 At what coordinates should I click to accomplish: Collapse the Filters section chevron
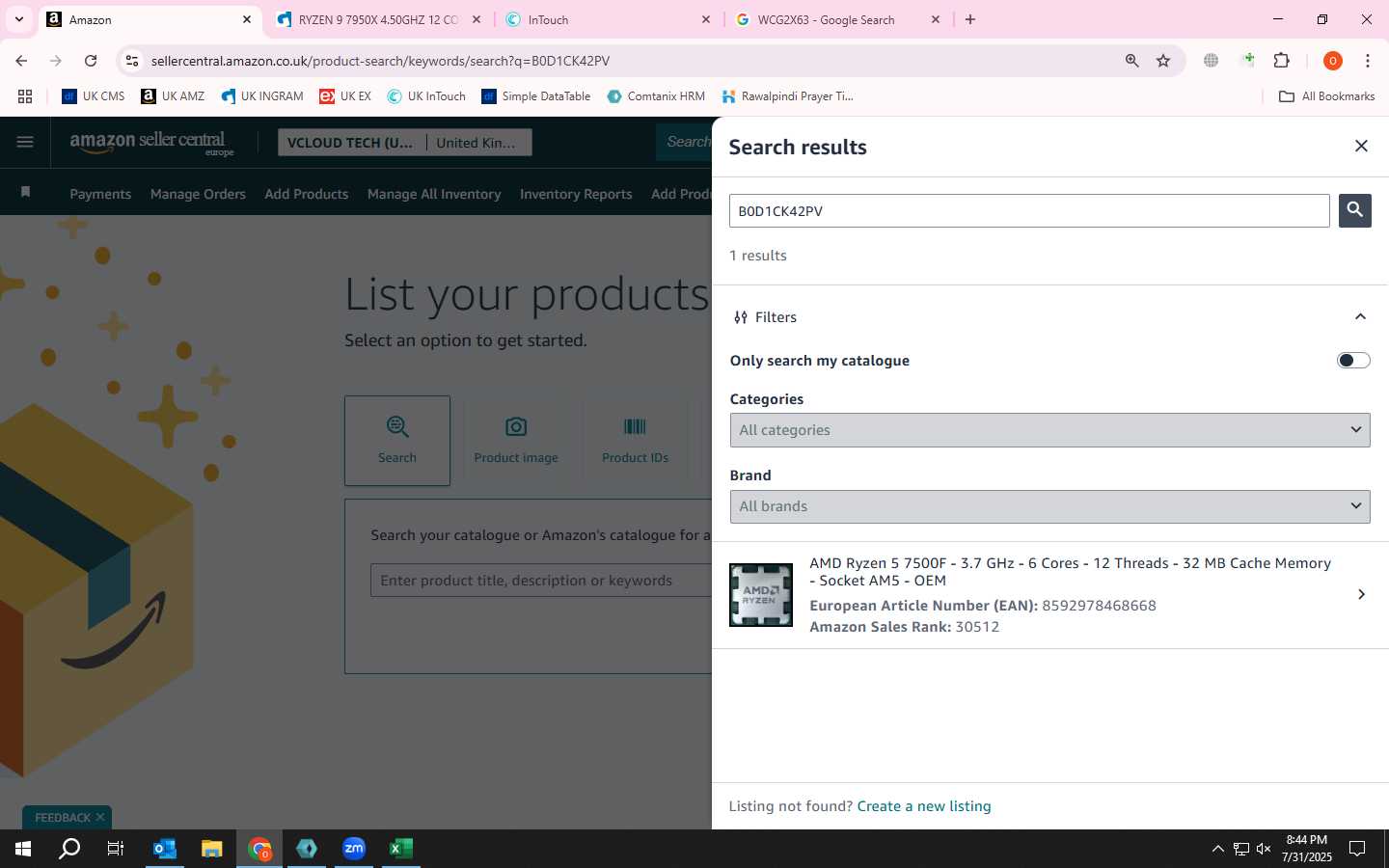[x=1360, y=316]
